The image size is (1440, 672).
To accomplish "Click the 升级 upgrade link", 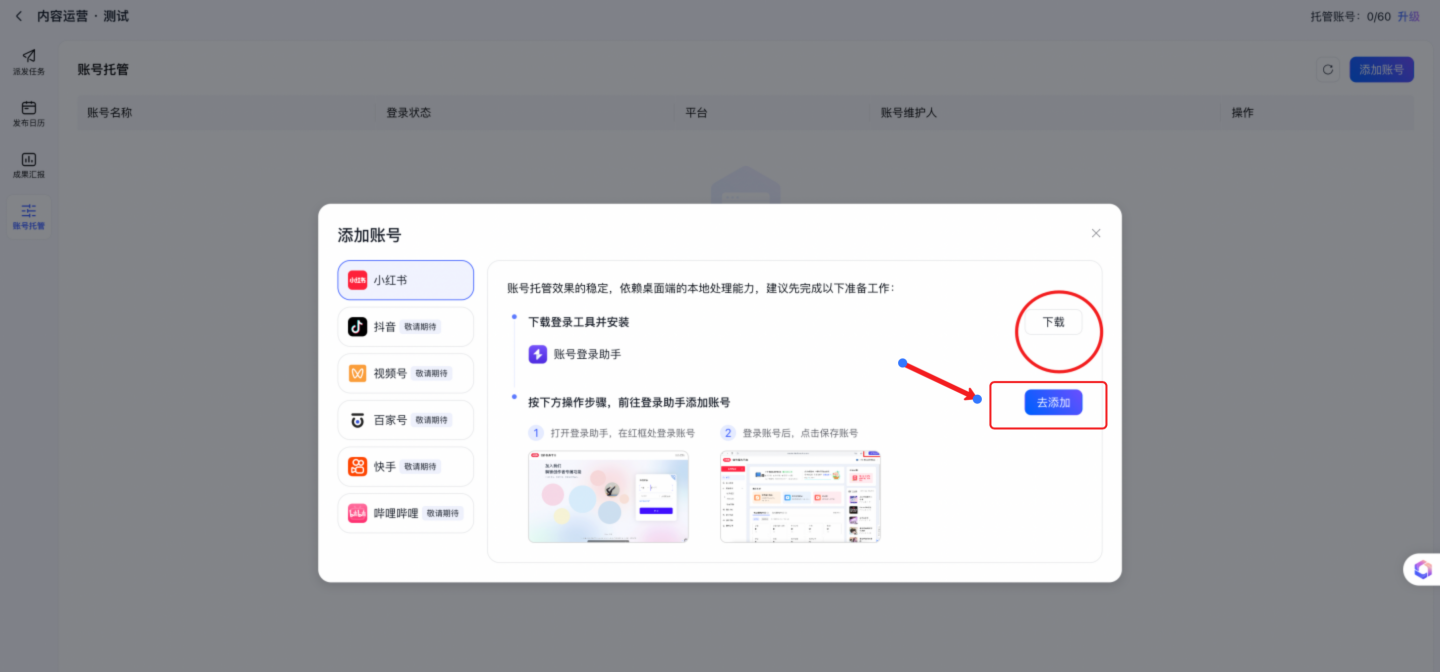I will [x=1408, y=16].
